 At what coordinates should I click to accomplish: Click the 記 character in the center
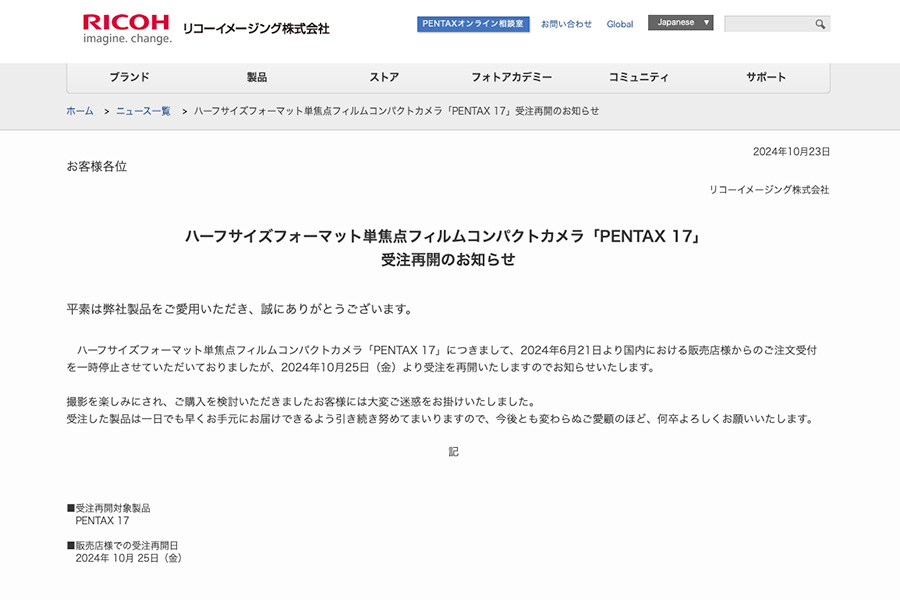(x=453, y=452)
